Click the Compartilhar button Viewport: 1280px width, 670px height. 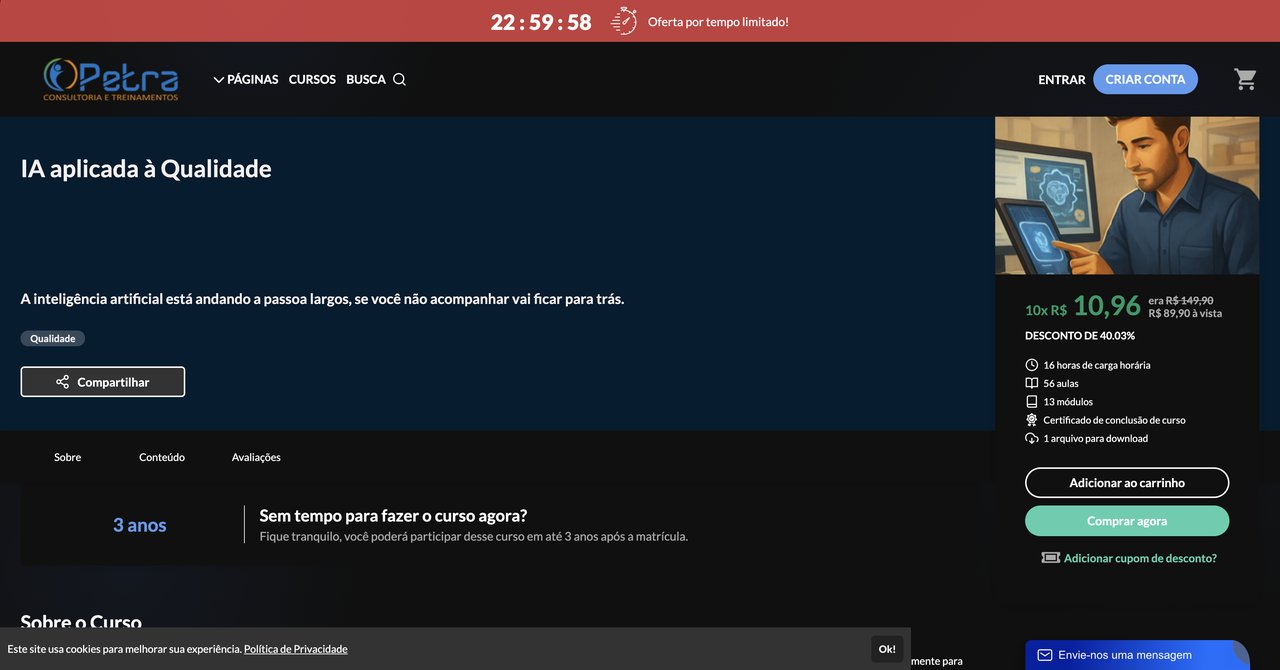coord(103,382)
